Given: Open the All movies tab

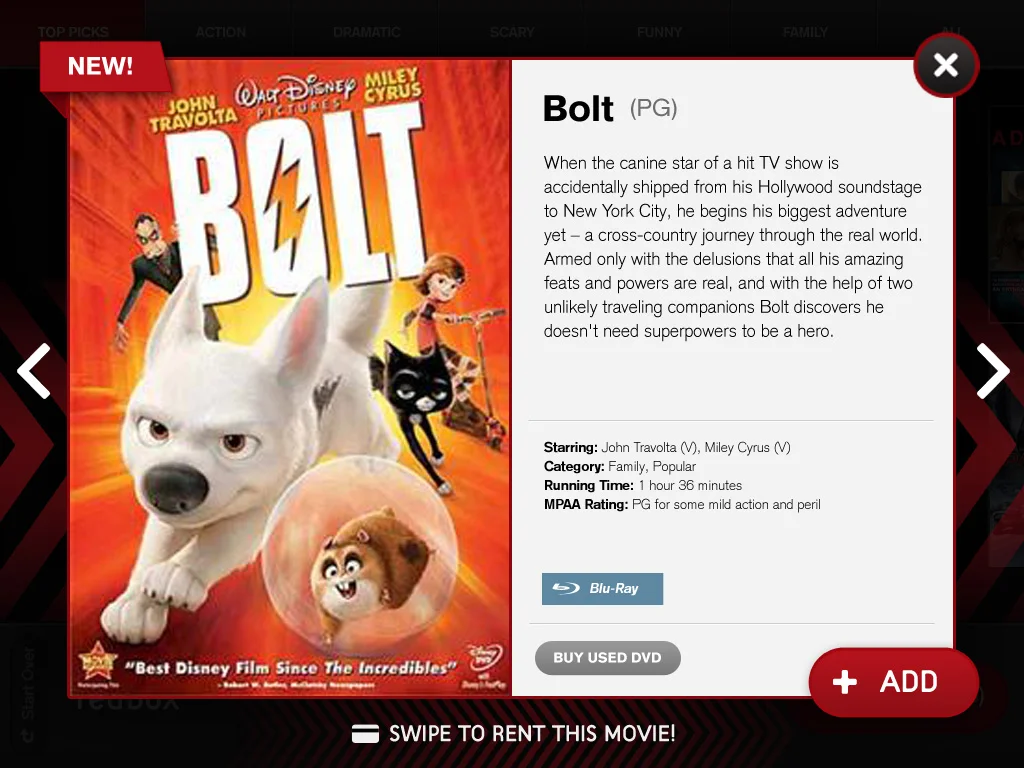Looking at the screenshot, I should pos(950,32).
